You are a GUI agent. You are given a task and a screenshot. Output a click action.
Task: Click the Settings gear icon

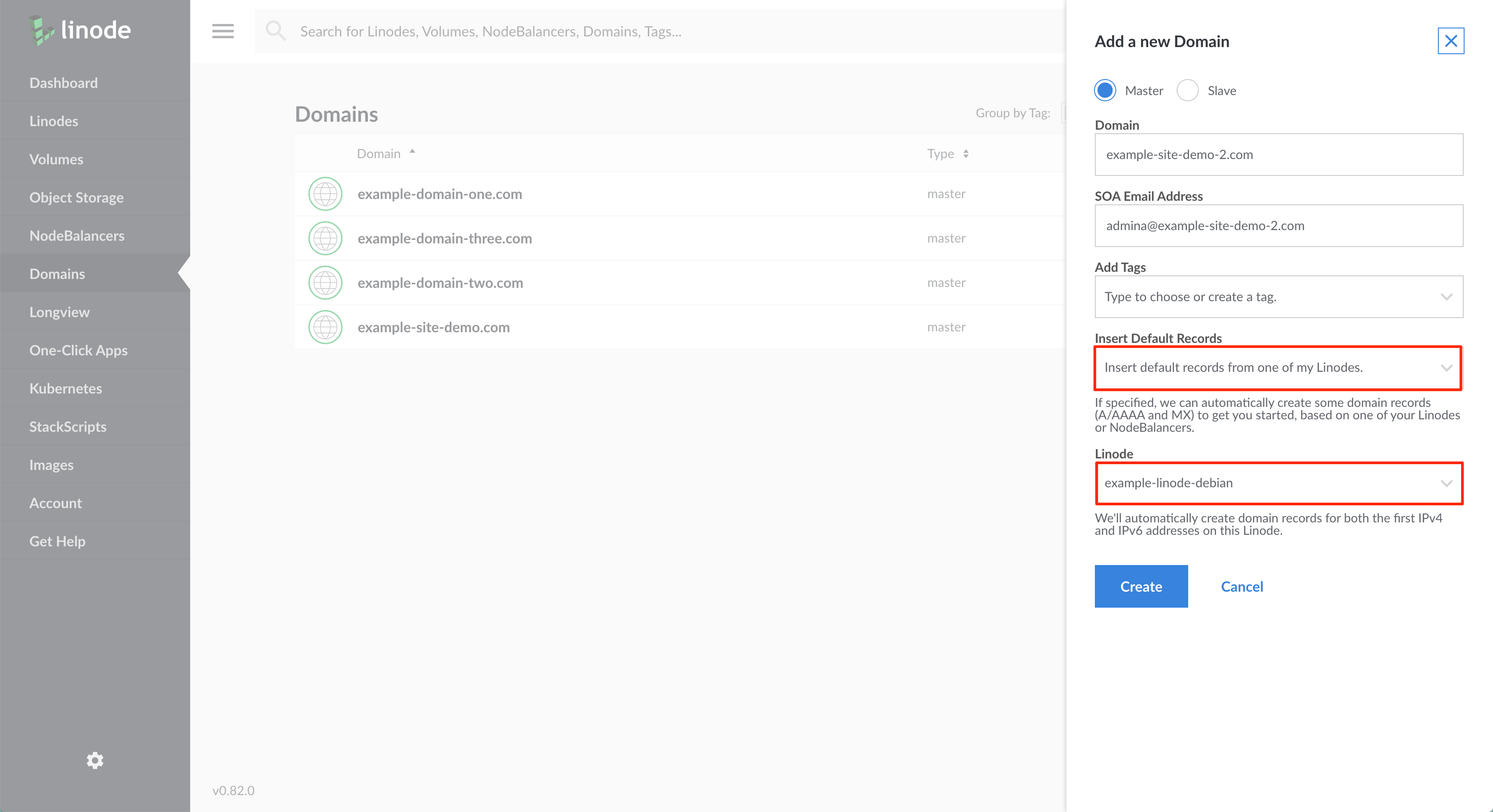point(95,760)
